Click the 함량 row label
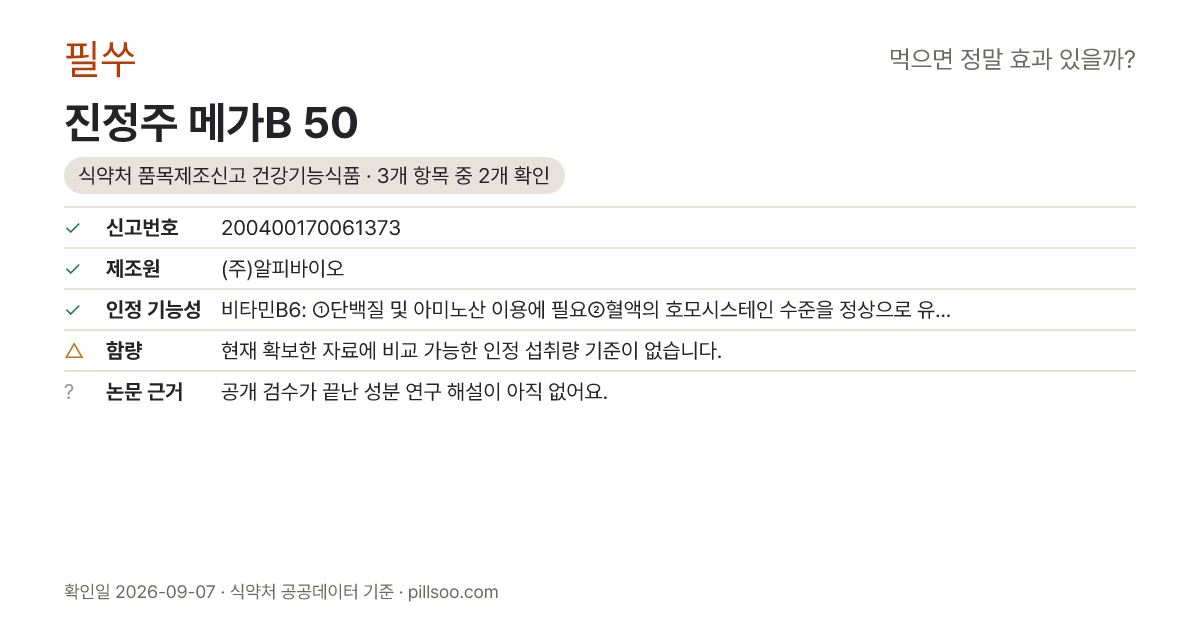The image size is (1200, 630). 124,351
